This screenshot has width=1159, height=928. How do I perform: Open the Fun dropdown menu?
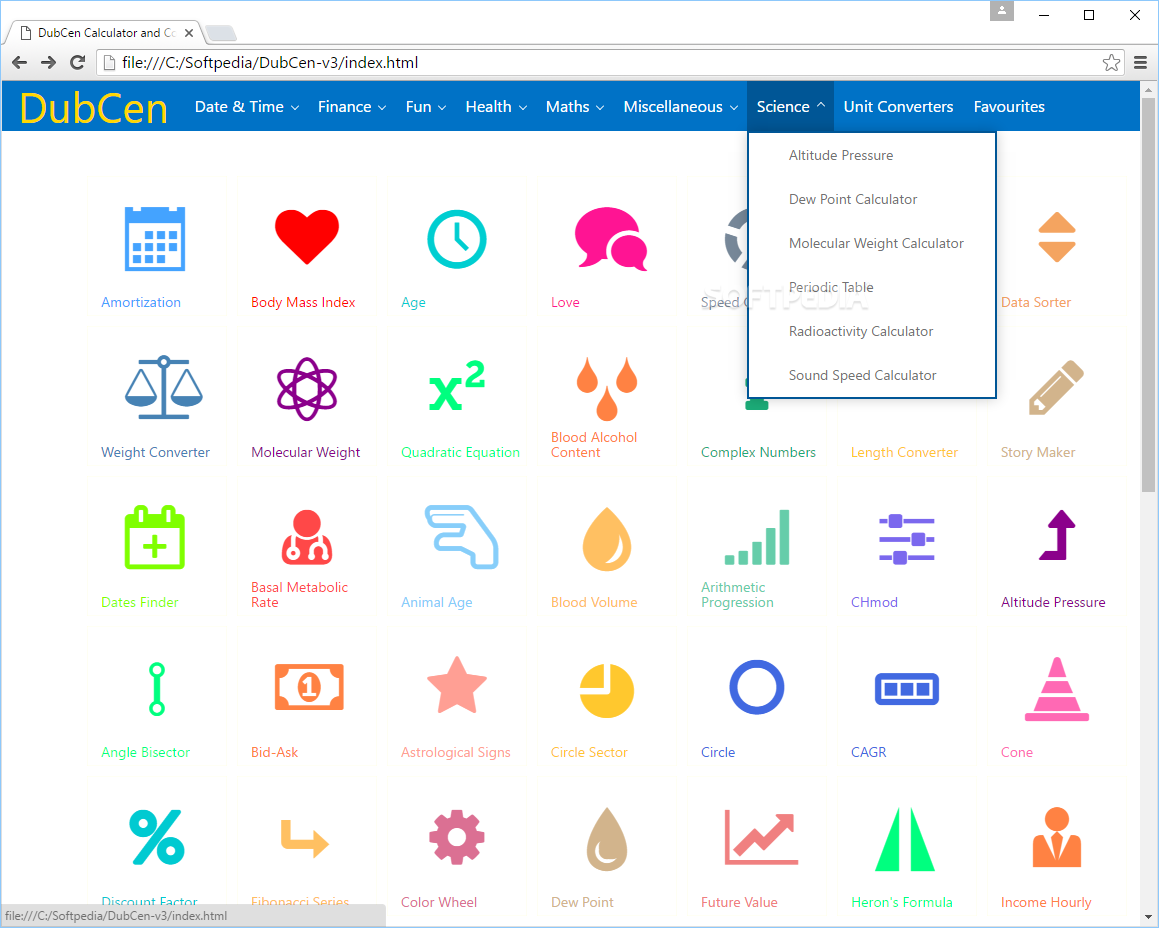coord(426,106)
